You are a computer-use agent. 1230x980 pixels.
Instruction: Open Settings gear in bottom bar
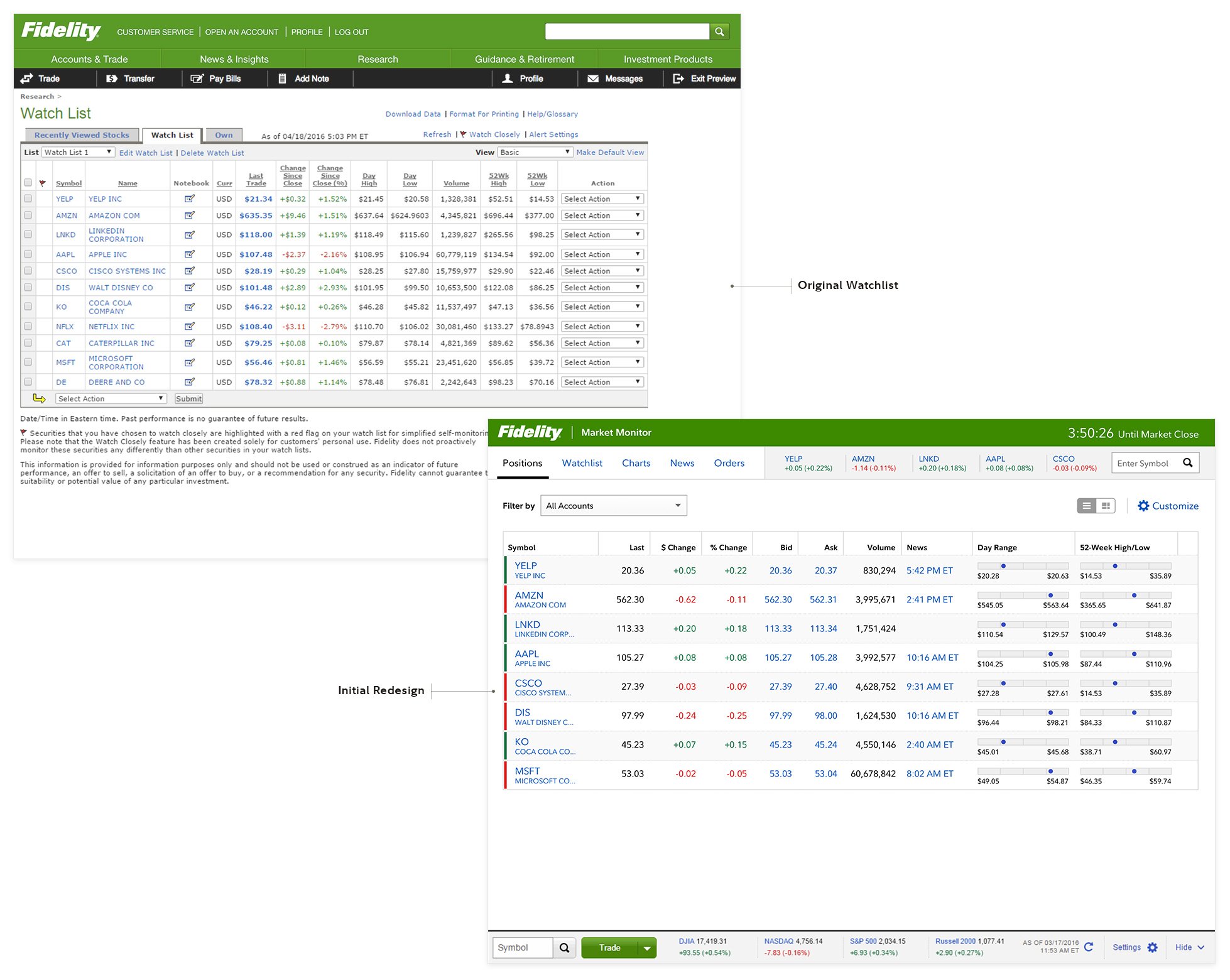[x=1152, y=947]
